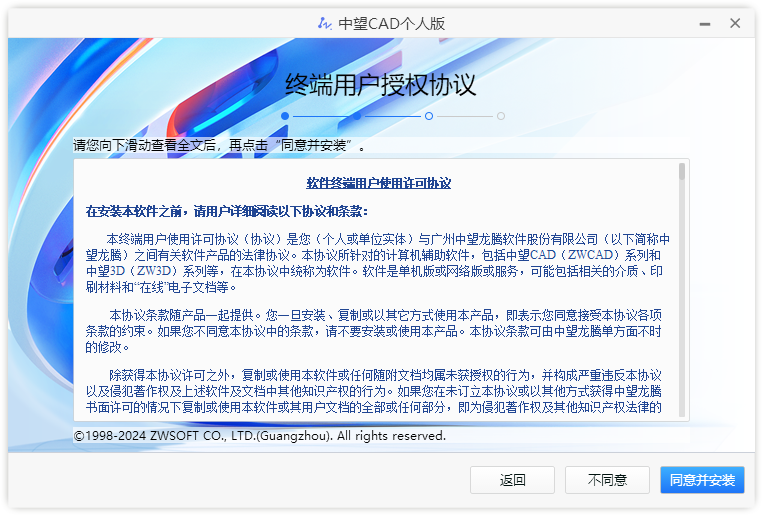
Task: Click the bold line 在安装本软件之前
Action: coord(227,211)
